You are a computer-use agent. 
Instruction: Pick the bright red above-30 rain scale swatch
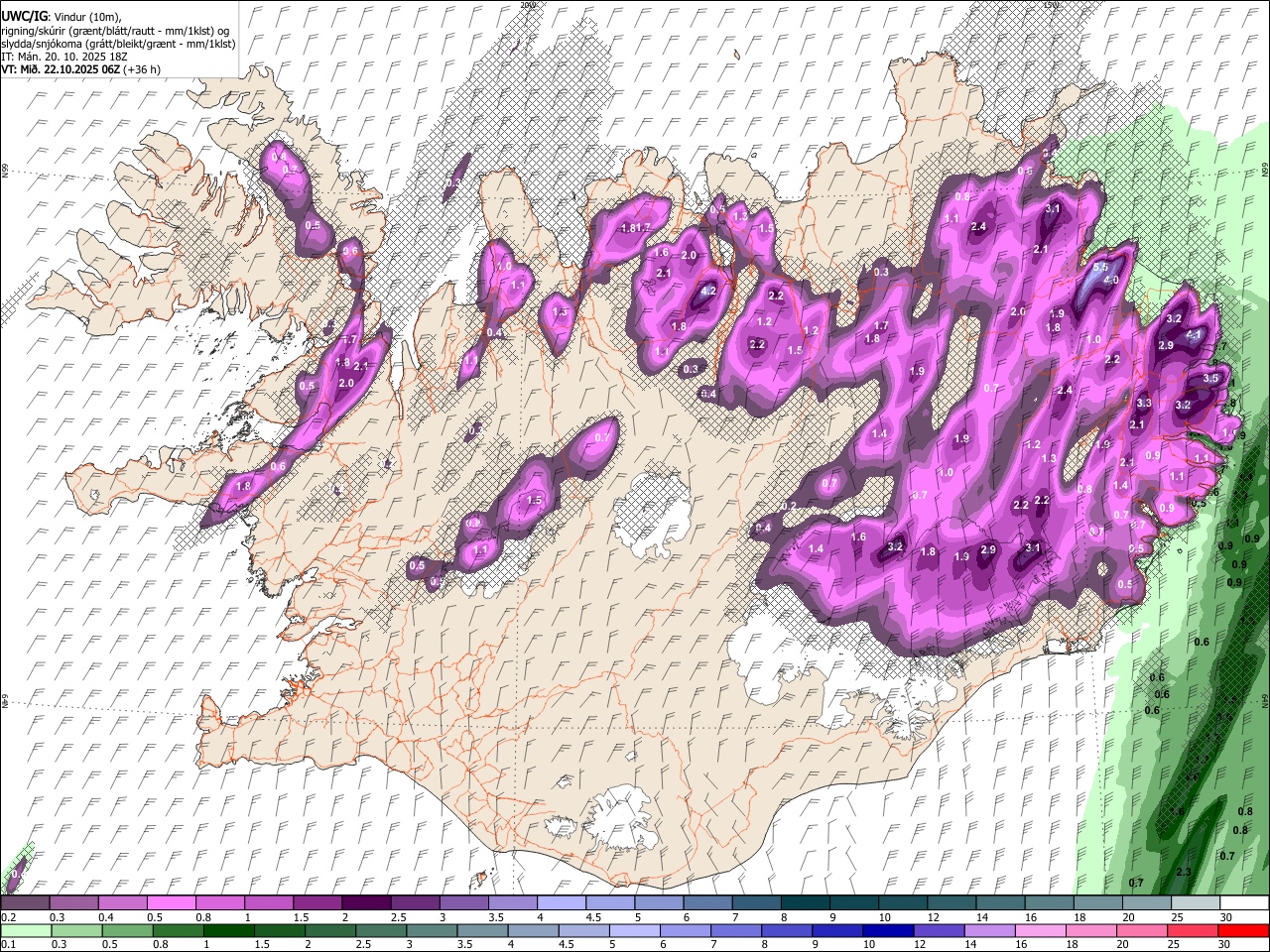[x=1244, y=931]
